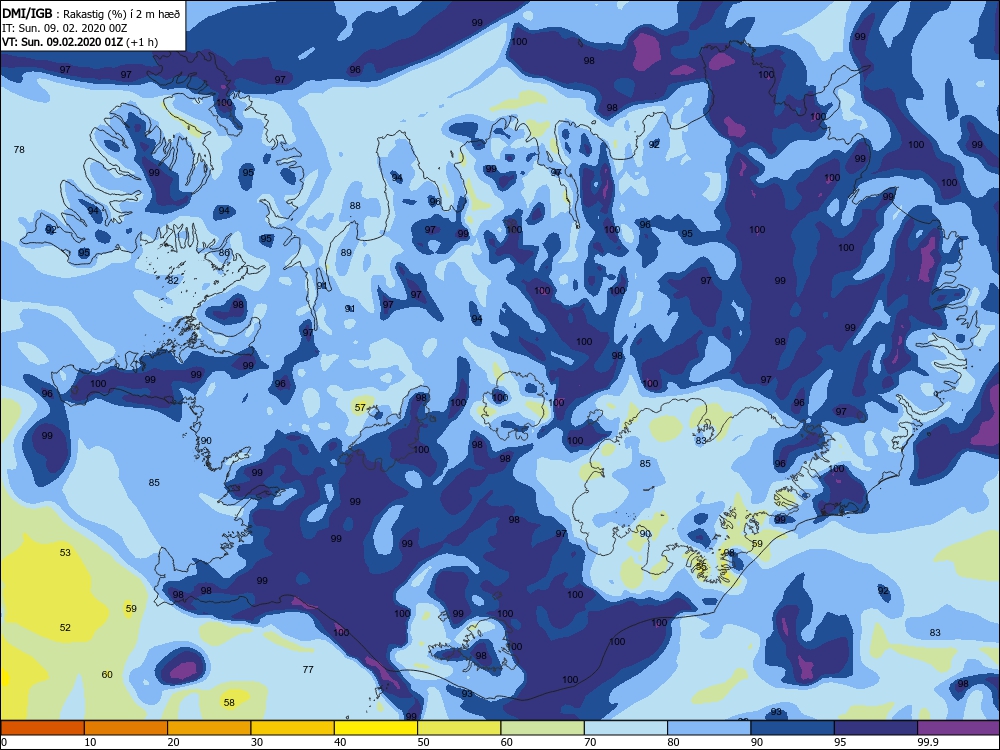This screenshot has width=1000, height=750.
Task: Click the humidity value '89' on the map
Action: point(346,253)
